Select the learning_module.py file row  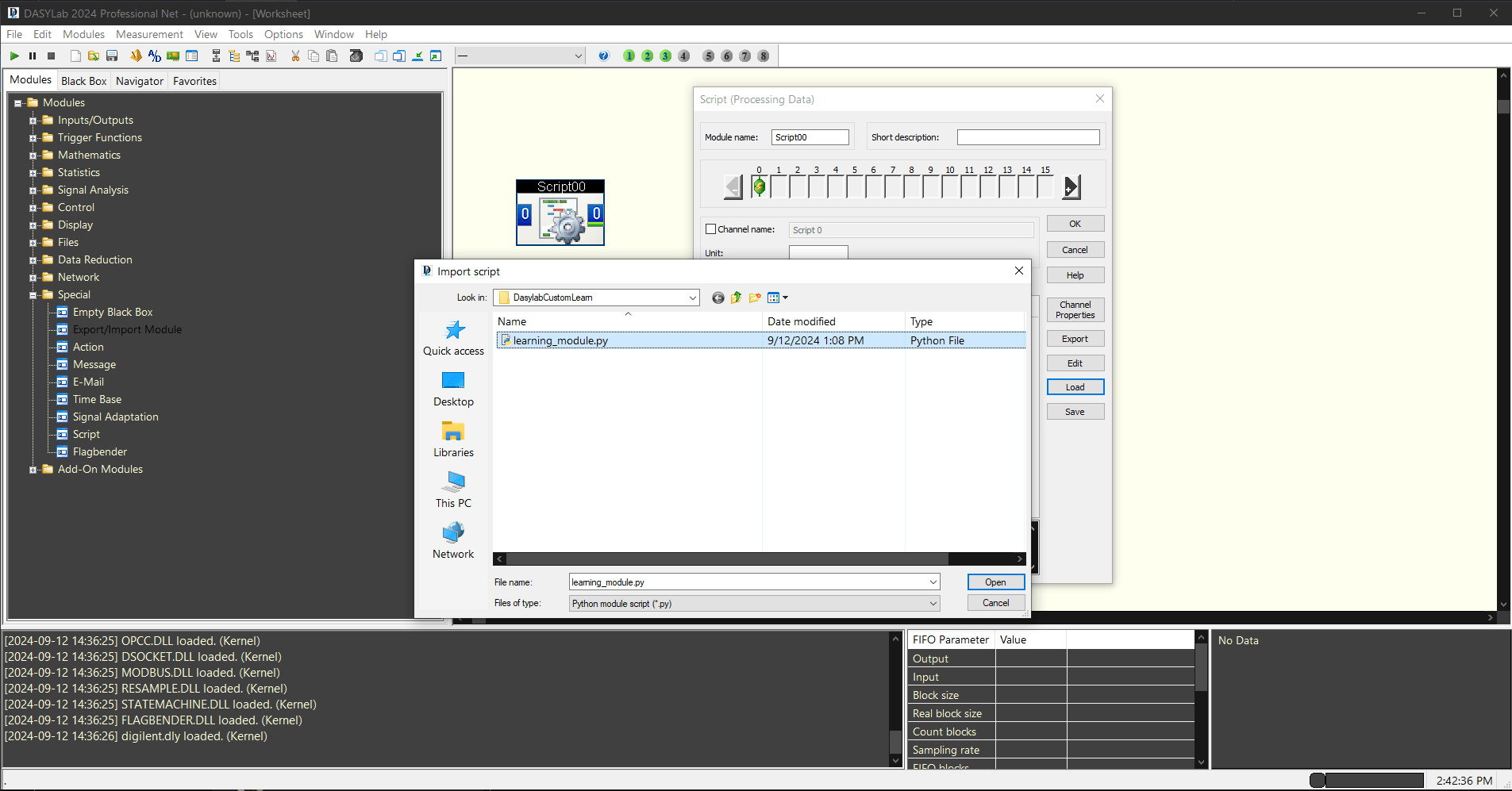[x=760, y=340]
